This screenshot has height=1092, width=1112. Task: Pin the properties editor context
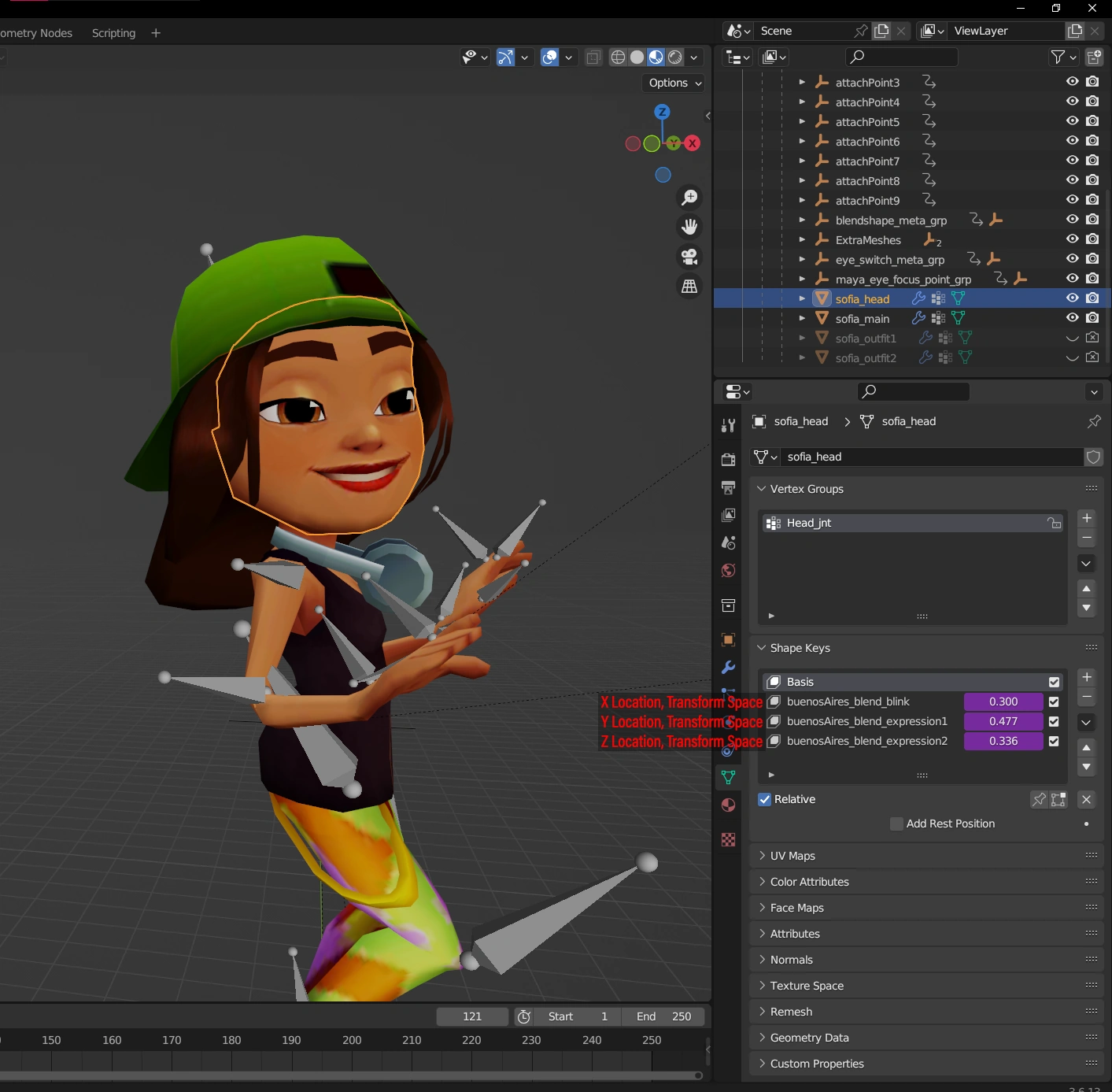(1093, 422)
